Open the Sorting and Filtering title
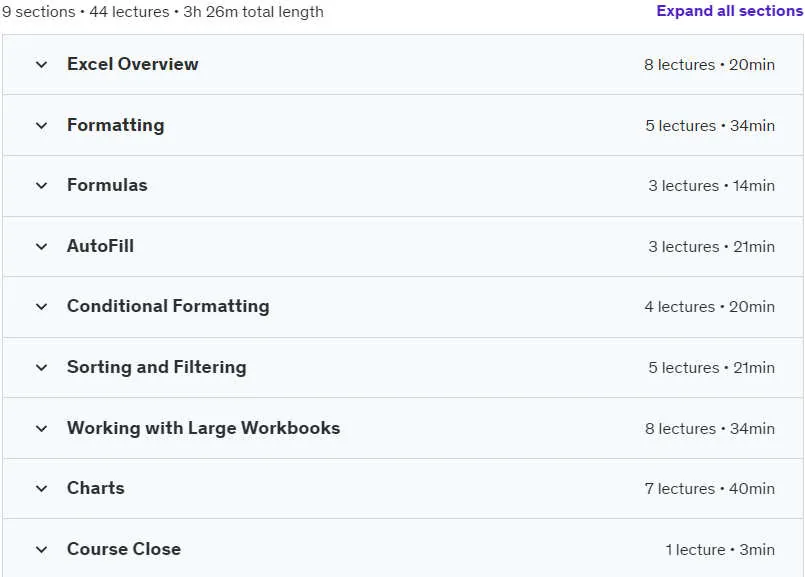The height and width of the screenshot is (577, 805). tap(157, 367)
